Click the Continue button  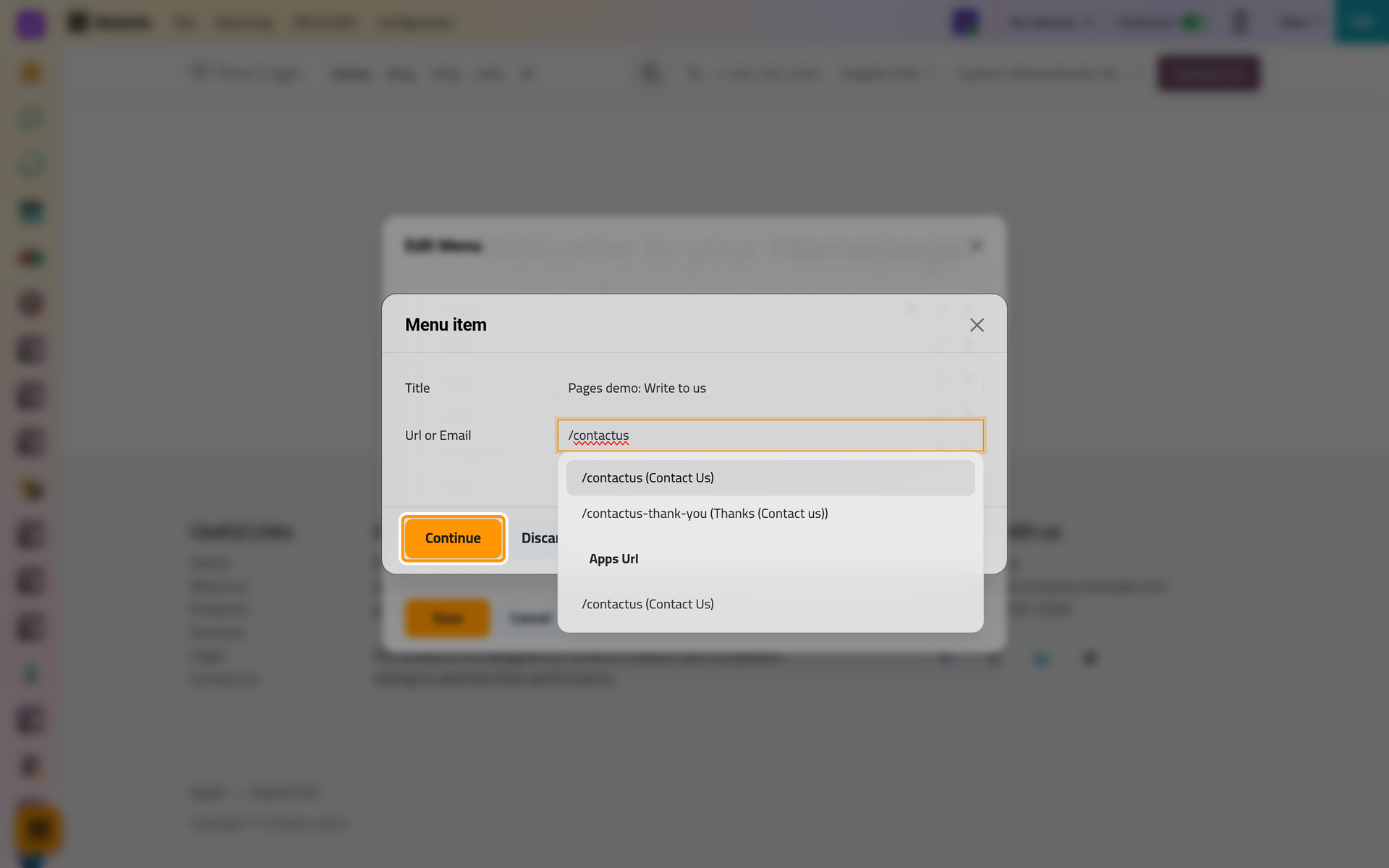[453, 538]
